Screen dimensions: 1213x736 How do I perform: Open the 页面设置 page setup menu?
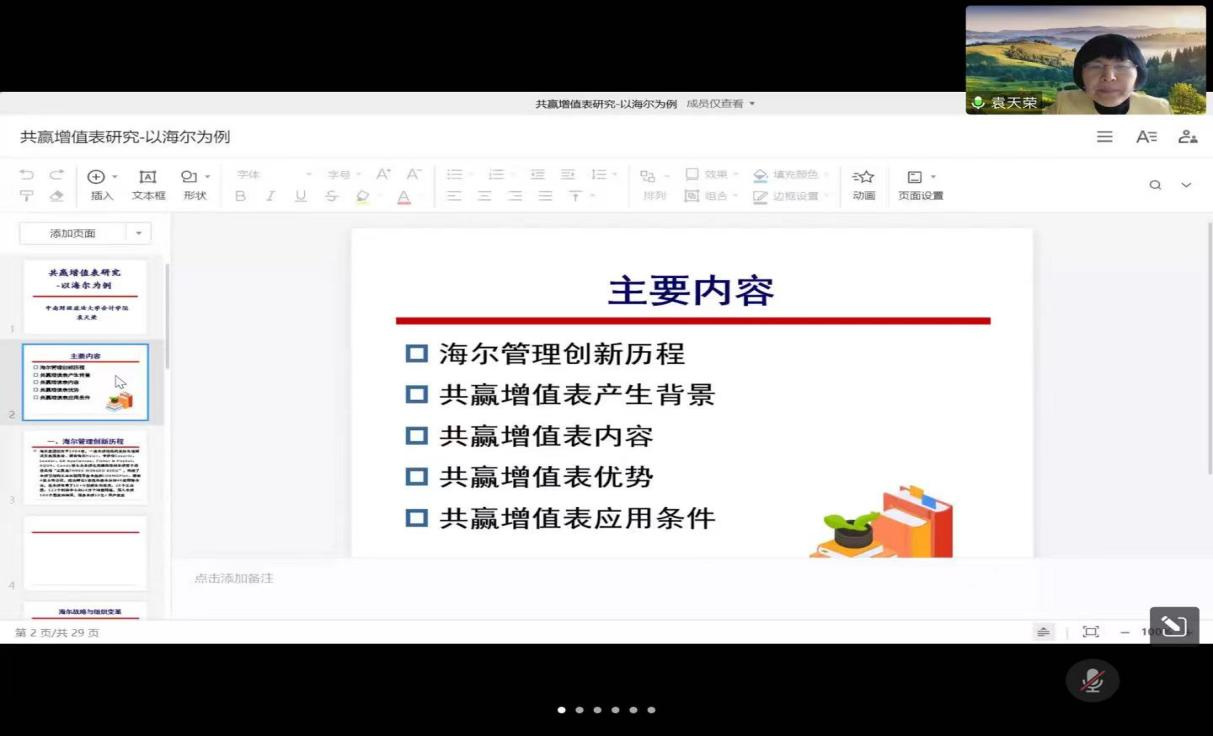[920, 184]
